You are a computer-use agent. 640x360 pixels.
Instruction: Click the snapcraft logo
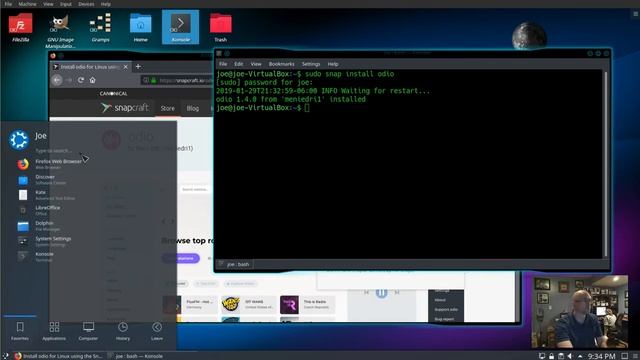pyautogui.click(x=125, y=108)
